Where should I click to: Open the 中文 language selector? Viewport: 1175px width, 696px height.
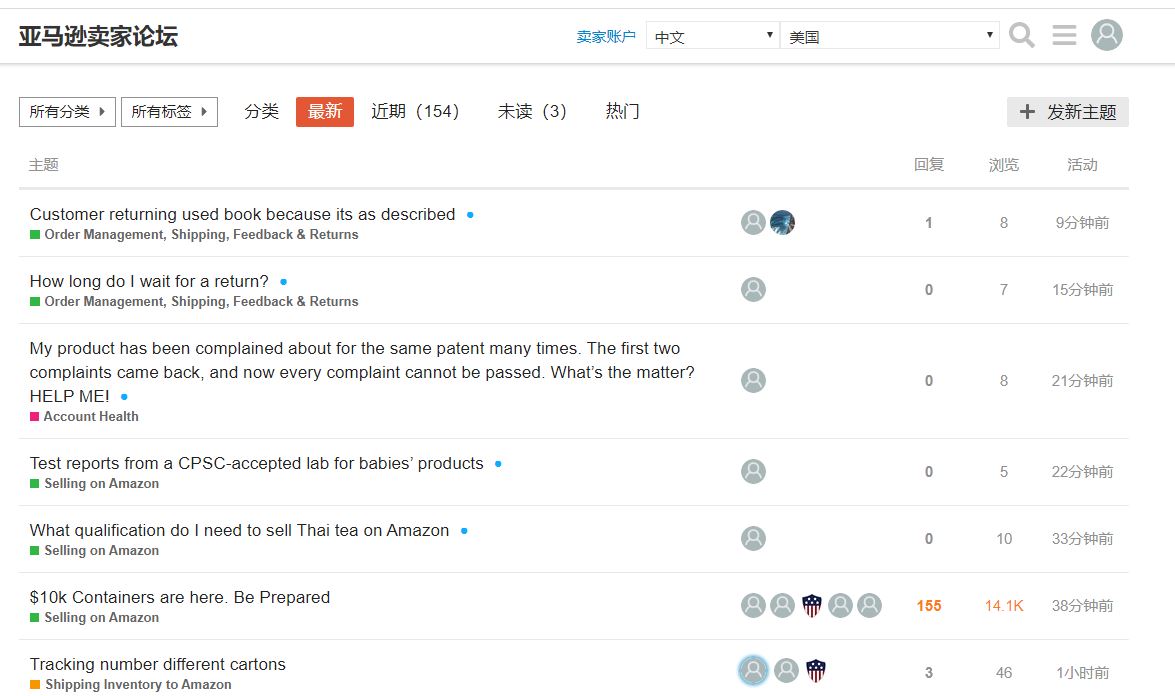712,36
